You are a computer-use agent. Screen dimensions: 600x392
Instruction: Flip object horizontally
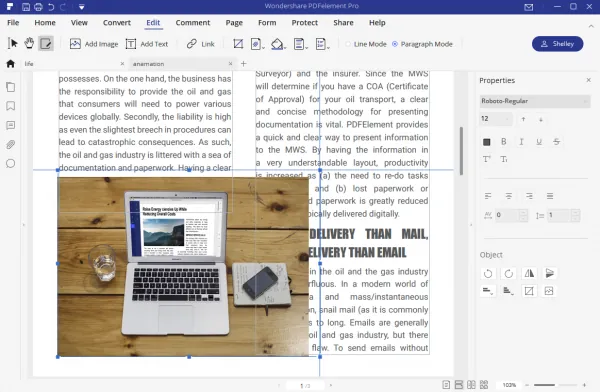click(529, 273)
